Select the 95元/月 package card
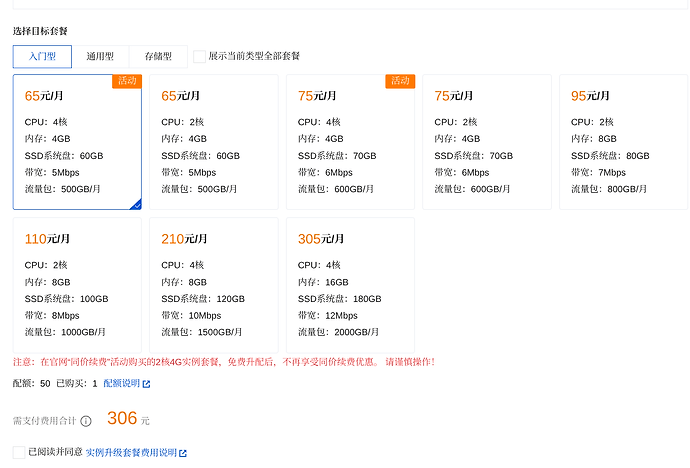Image resolution: width=690 pixels, height=468 pixels. tap(624, 142)
